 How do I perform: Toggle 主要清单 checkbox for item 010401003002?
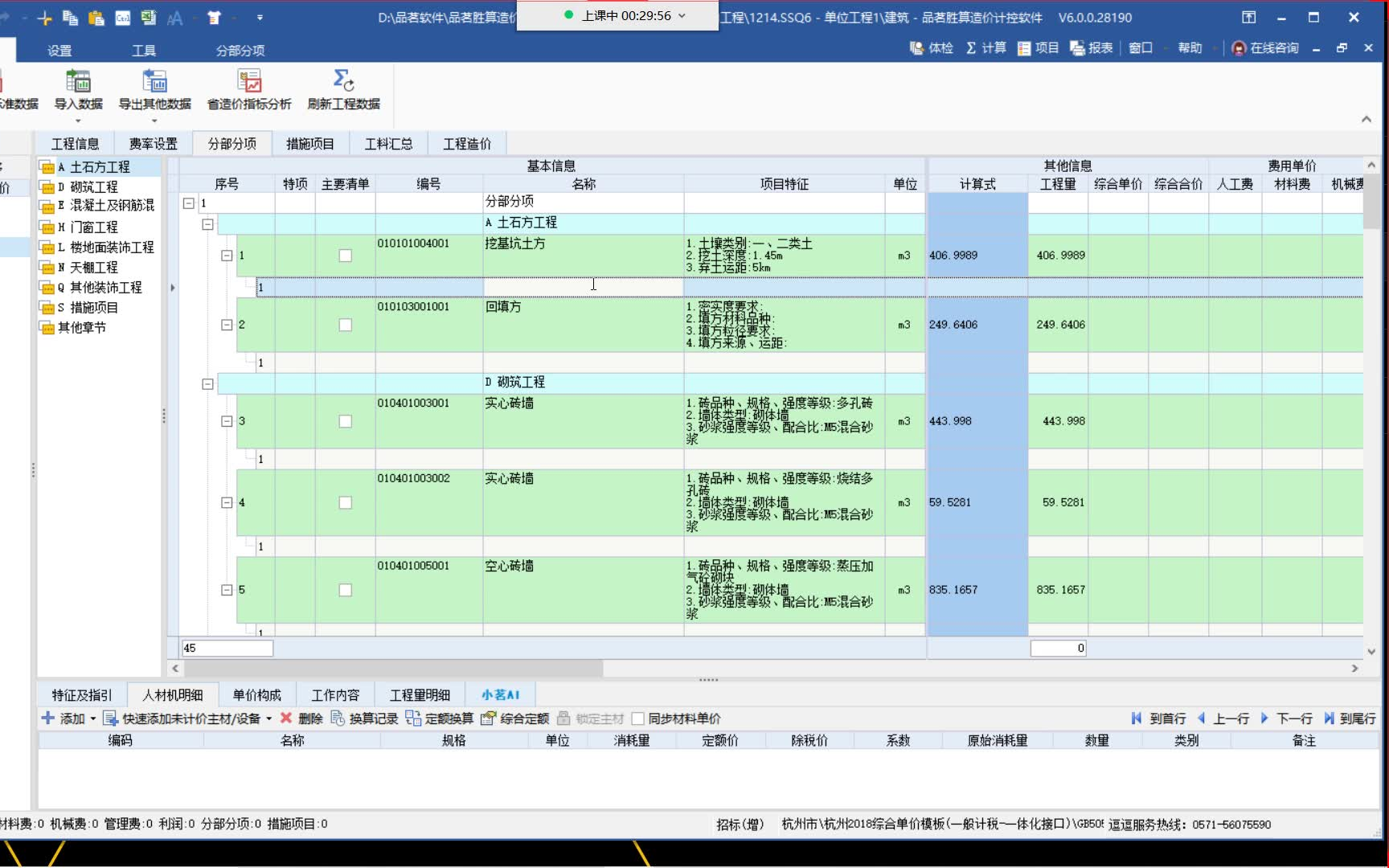click(345, 502)
